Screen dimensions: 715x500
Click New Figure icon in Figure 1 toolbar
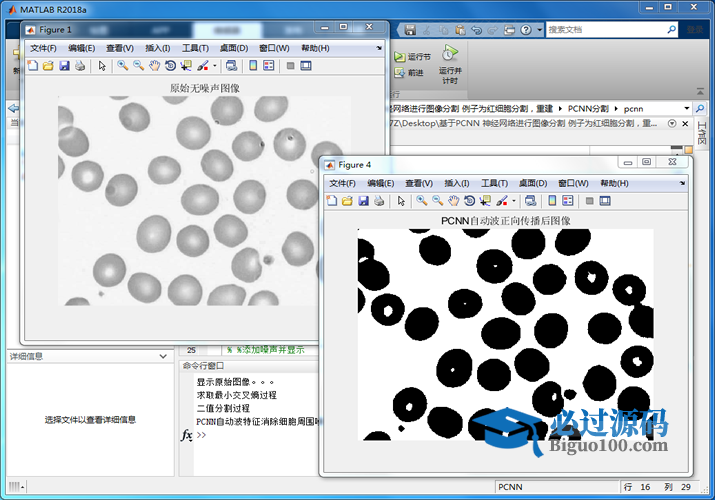click(33, 66)
